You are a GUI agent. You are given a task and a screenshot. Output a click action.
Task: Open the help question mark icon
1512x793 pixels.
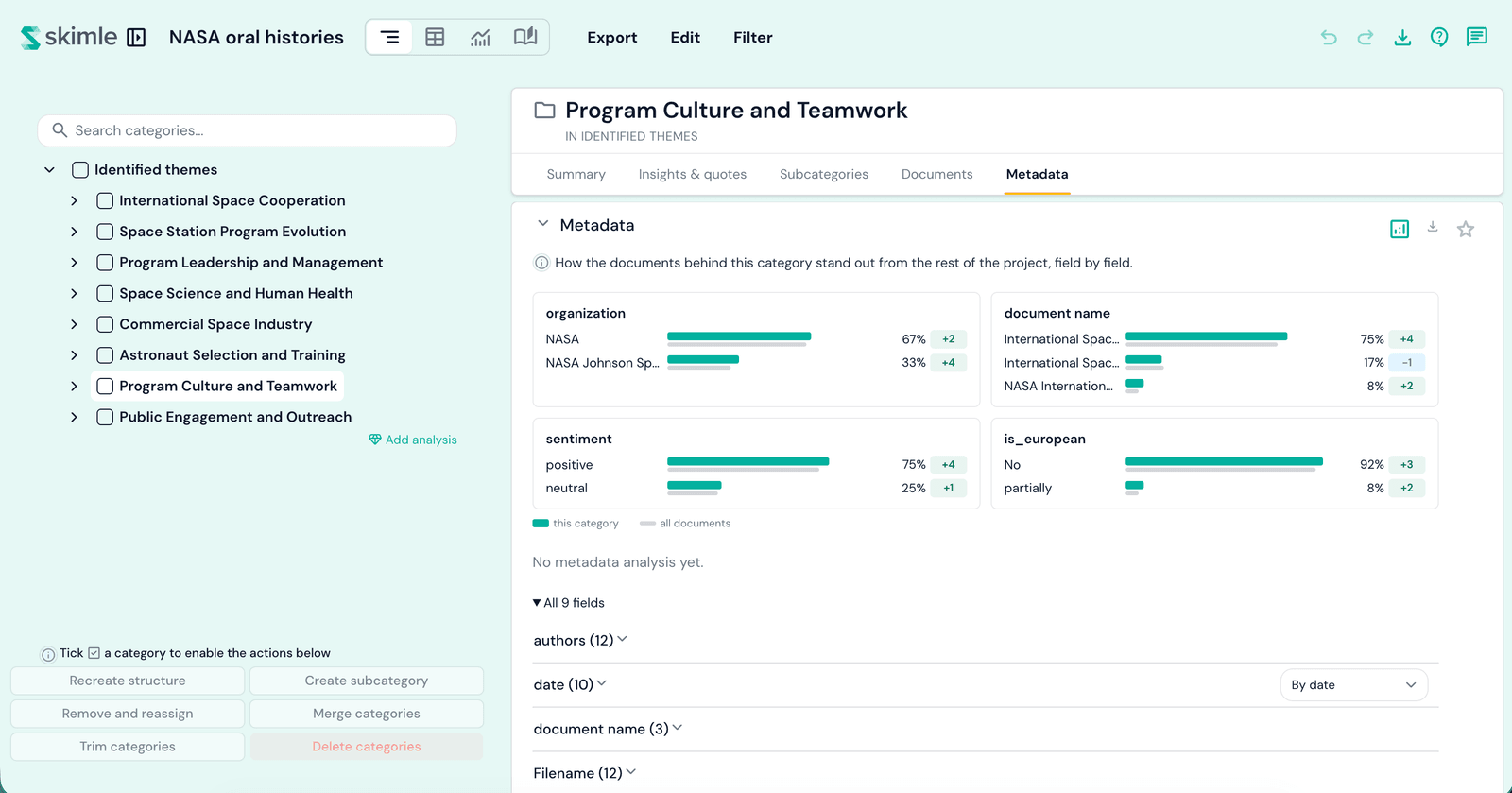tap(1439, 37)
